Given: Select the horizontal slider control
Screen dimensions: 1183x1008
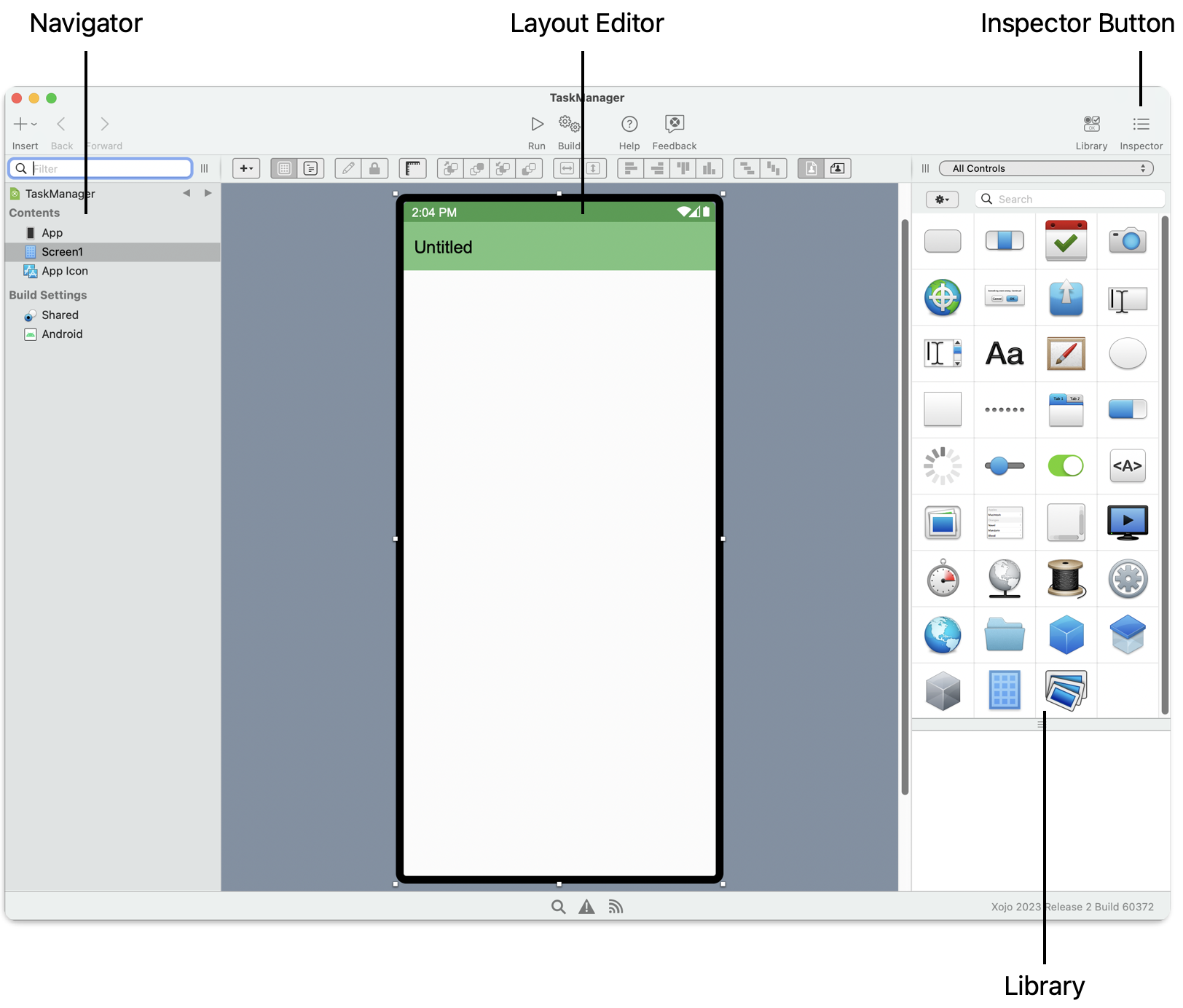Looking at the screenshot, I should [1004, 466].
